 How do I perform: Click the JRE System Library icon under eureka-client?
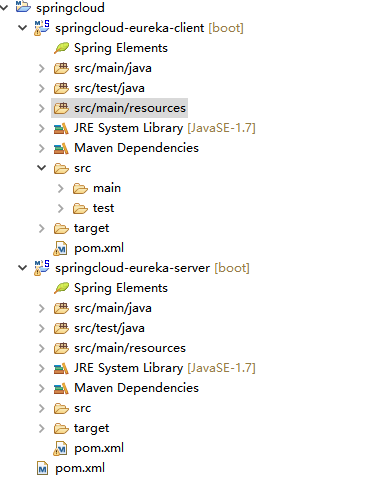tap(61, 128)
